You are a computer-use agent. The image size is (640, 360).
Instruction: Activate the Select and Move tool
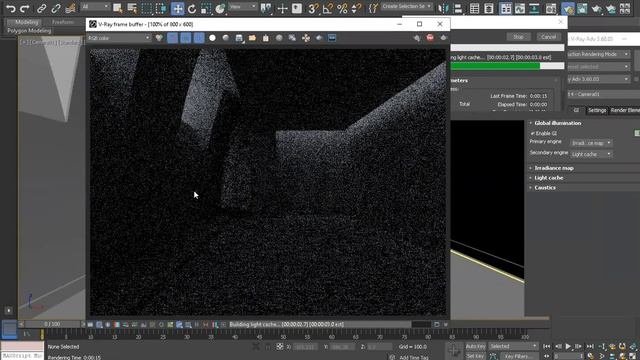click(178, 8)
